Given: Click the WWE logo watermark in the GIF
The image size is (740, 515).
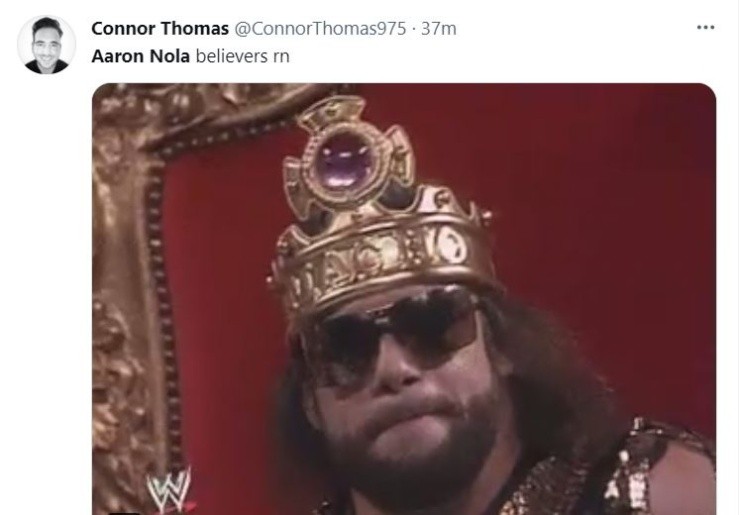Looking at the screenshot, I should pyautogui.click(x=169, y=490).
